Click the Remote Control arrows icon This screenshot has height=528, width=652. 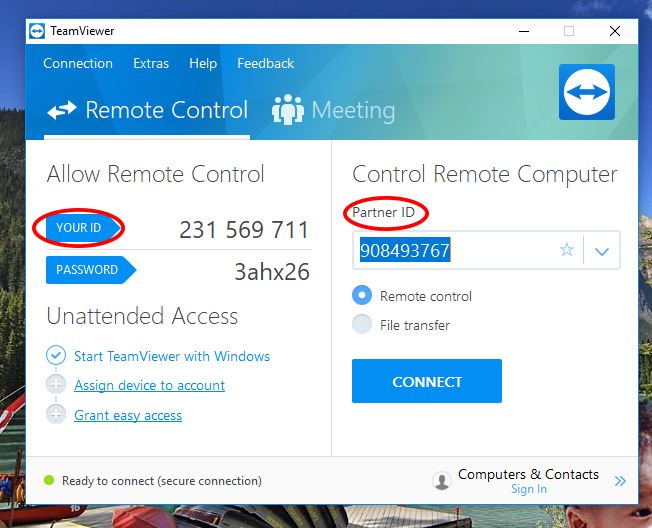point(62,111)
